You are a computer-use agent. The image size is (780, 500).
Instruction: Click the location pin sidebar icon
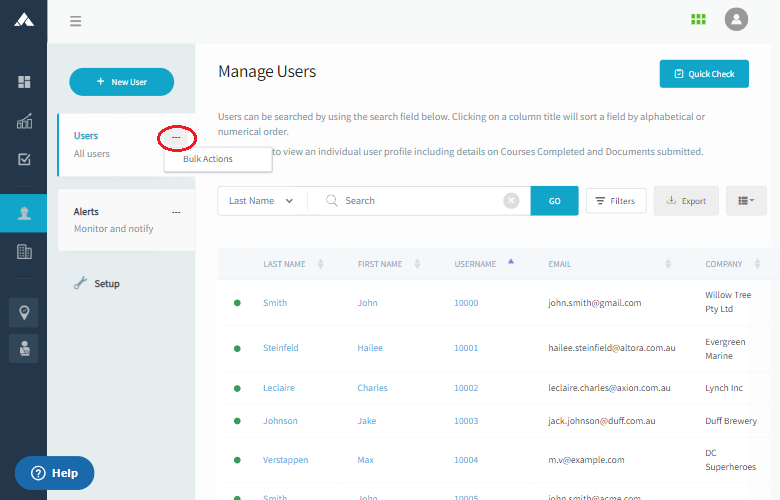[x=24, y=311]
